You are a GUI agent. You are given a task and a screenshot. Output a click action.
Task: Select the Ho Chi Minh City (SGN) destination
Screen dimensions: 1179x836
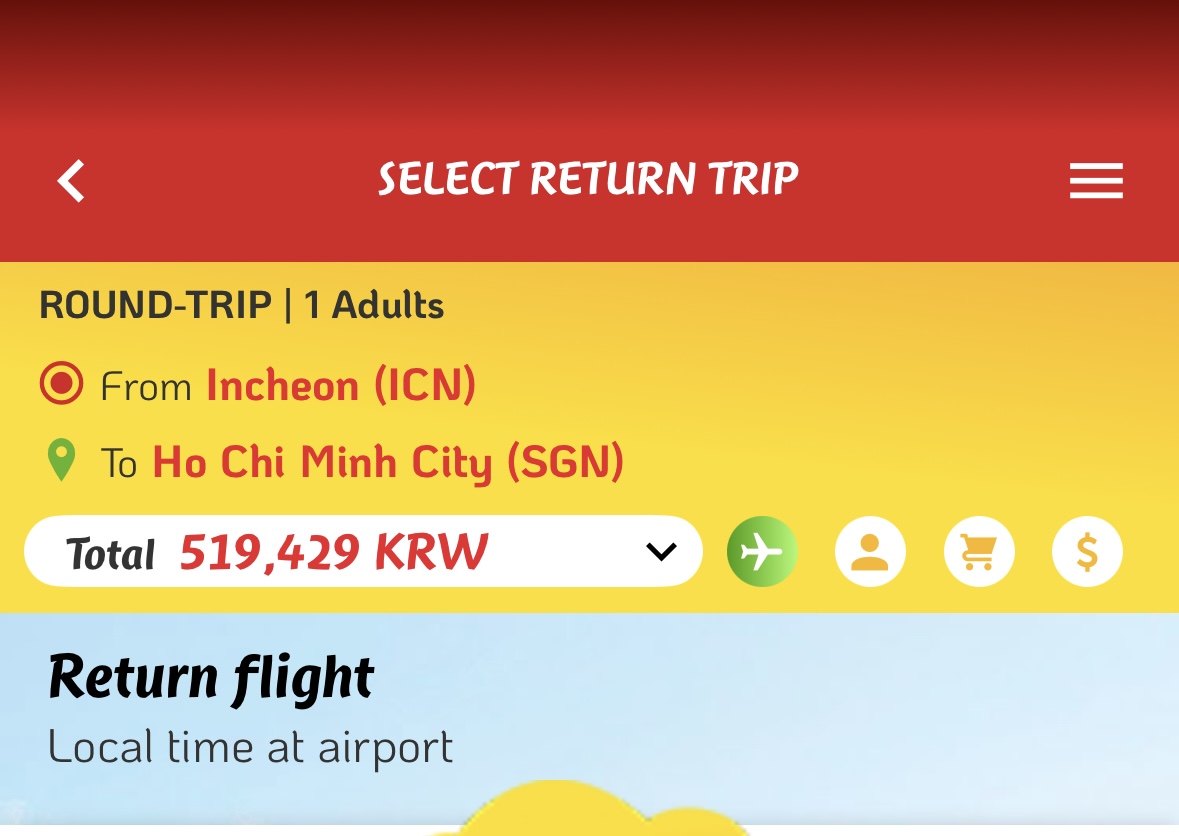coord(388,463)
